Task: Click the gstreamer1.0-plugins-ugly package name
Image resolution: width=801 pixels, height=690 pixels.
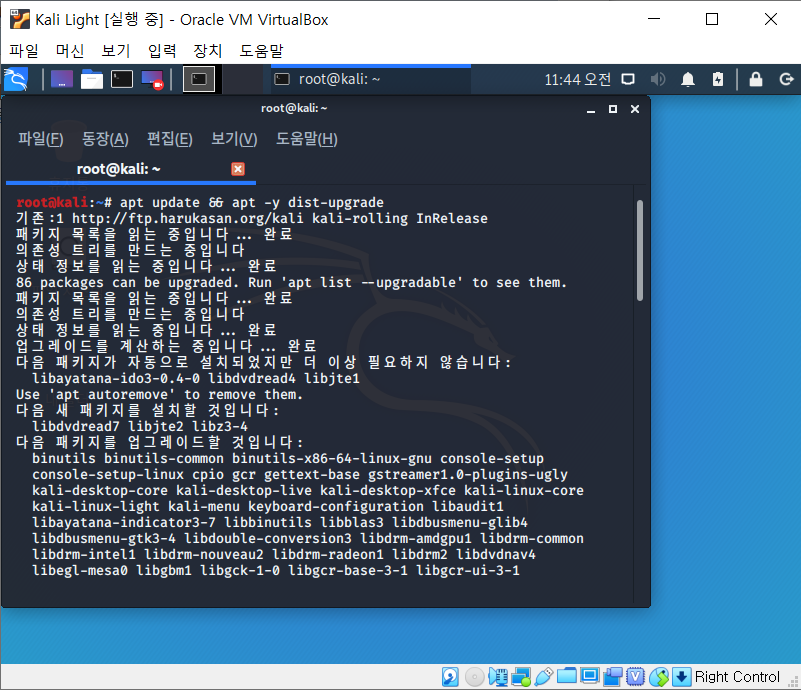Action: click(x=468, y=474)
